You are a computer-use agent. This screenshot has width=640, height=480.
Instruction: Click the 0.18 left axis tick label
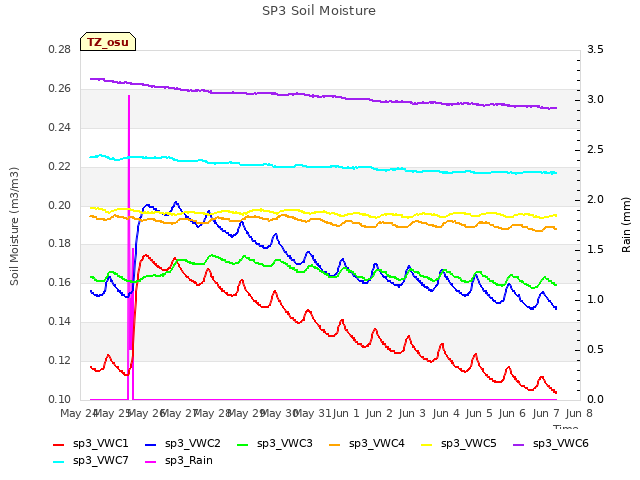(60, 244)
